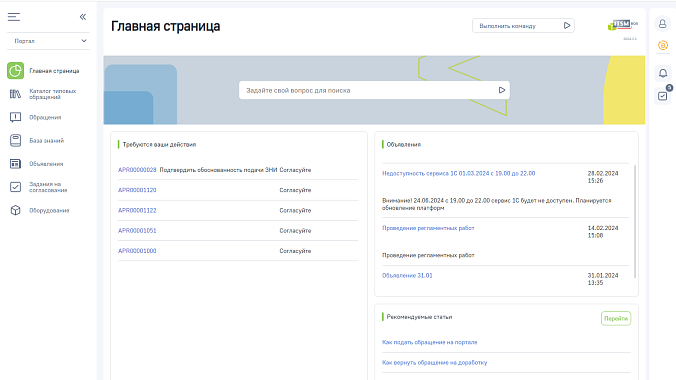
Task: Open the APR00001051 link
Action: coord(137,231)
